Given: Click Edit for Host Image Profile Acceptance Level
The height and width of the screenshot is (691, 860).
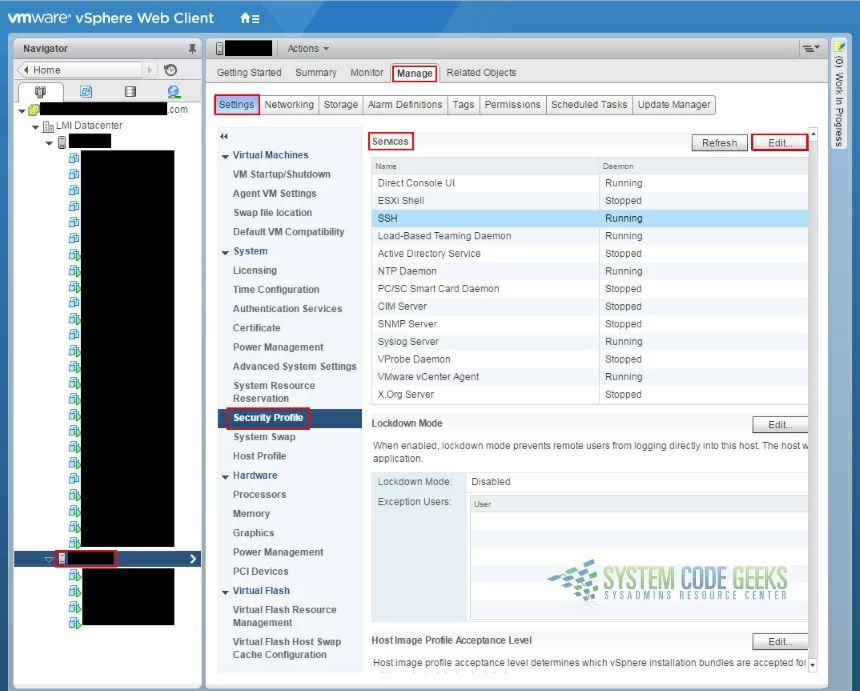Looking at the screenshot, I should click(x=780, y=641).
